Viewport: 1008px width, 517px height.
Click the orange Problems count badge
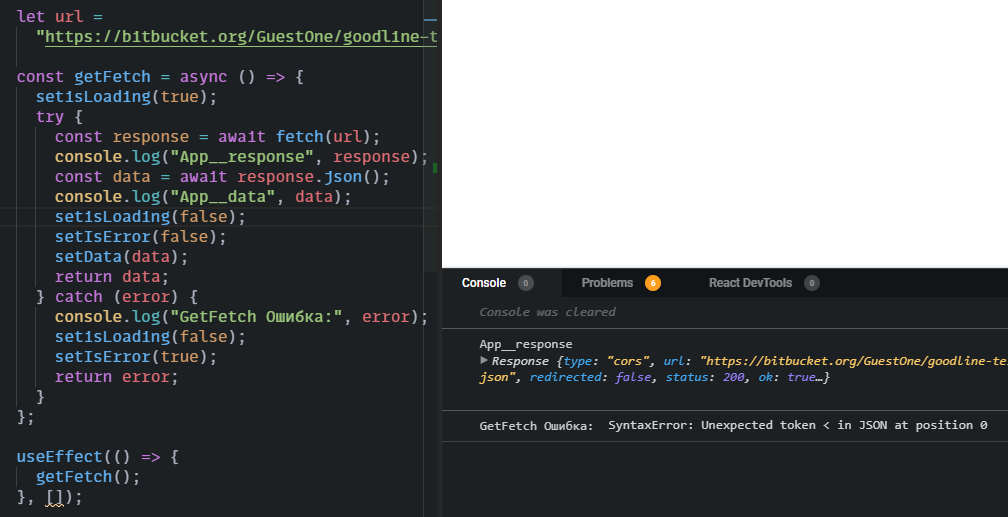[652, 283]
